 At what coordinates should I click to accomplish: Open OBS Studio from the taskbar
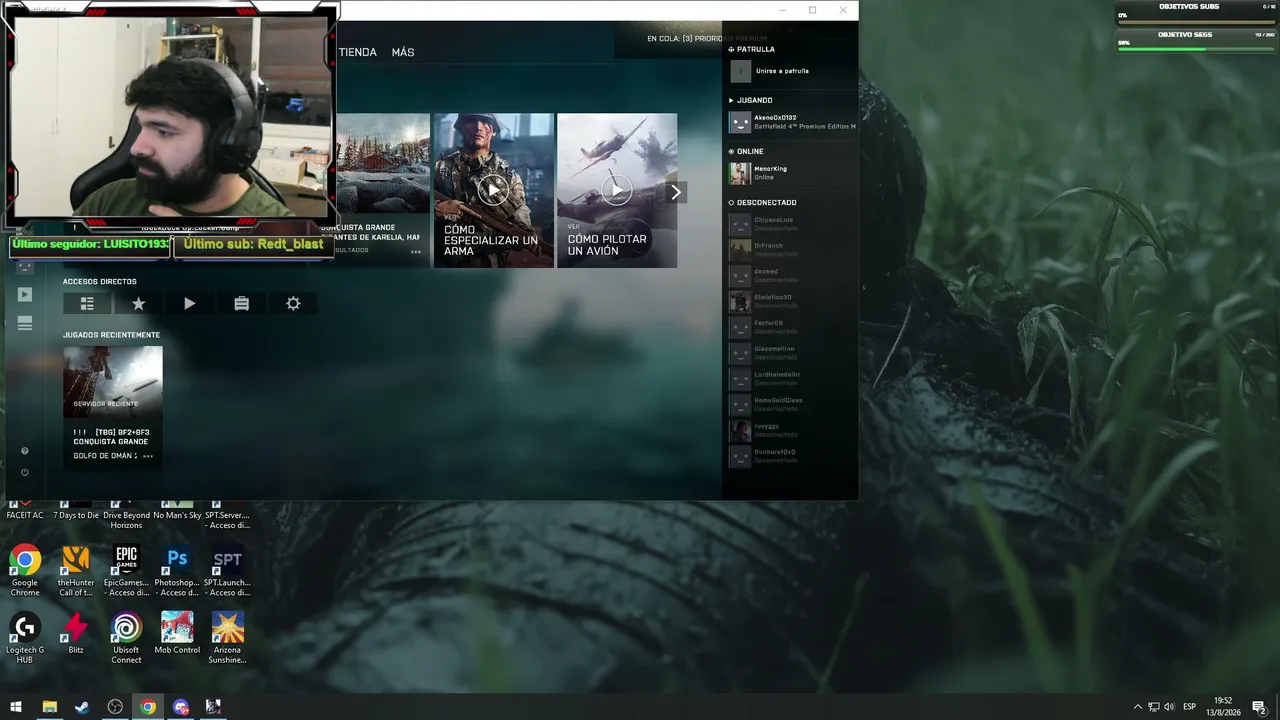[115, 707]
